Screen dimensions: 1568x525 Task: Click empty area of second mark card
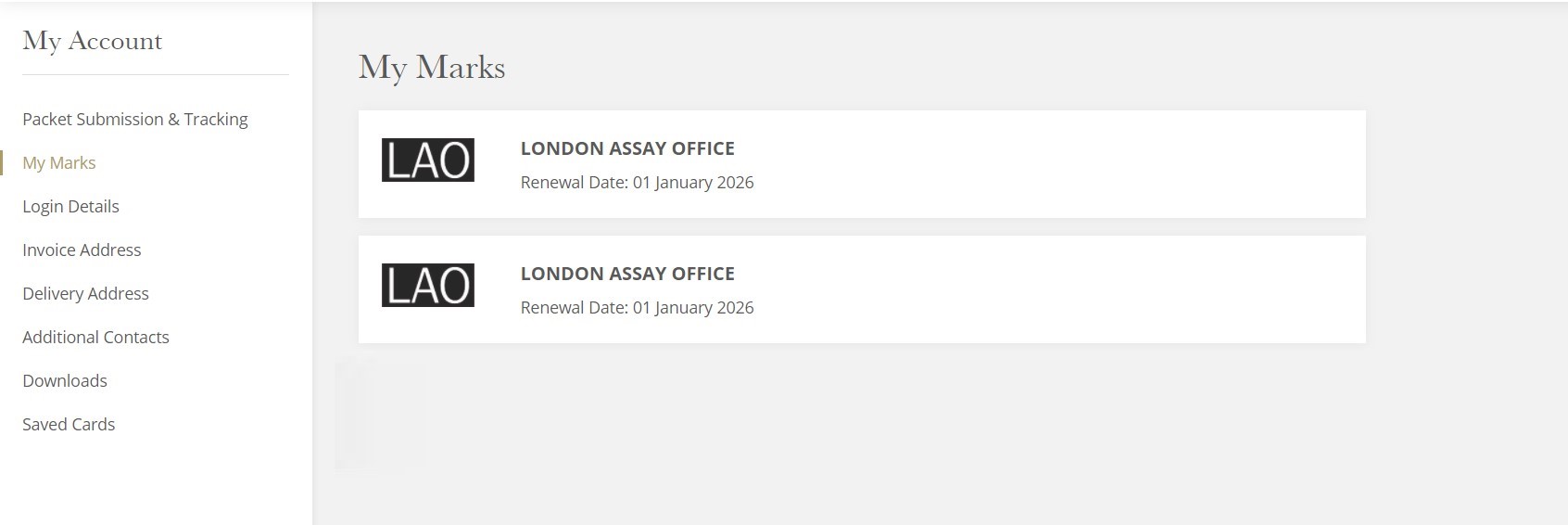coord(1056,289)
